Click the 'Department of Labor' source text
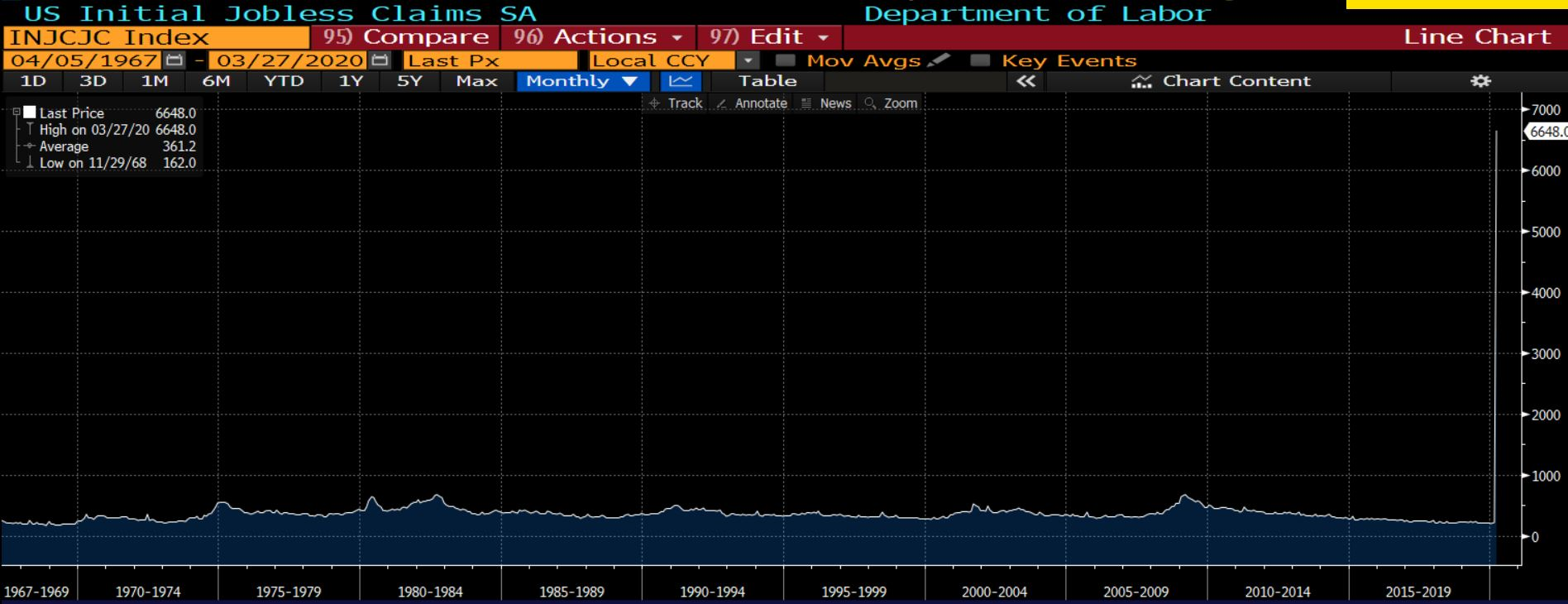Viewport: 1568px width, 604px height. (1037, 13)
